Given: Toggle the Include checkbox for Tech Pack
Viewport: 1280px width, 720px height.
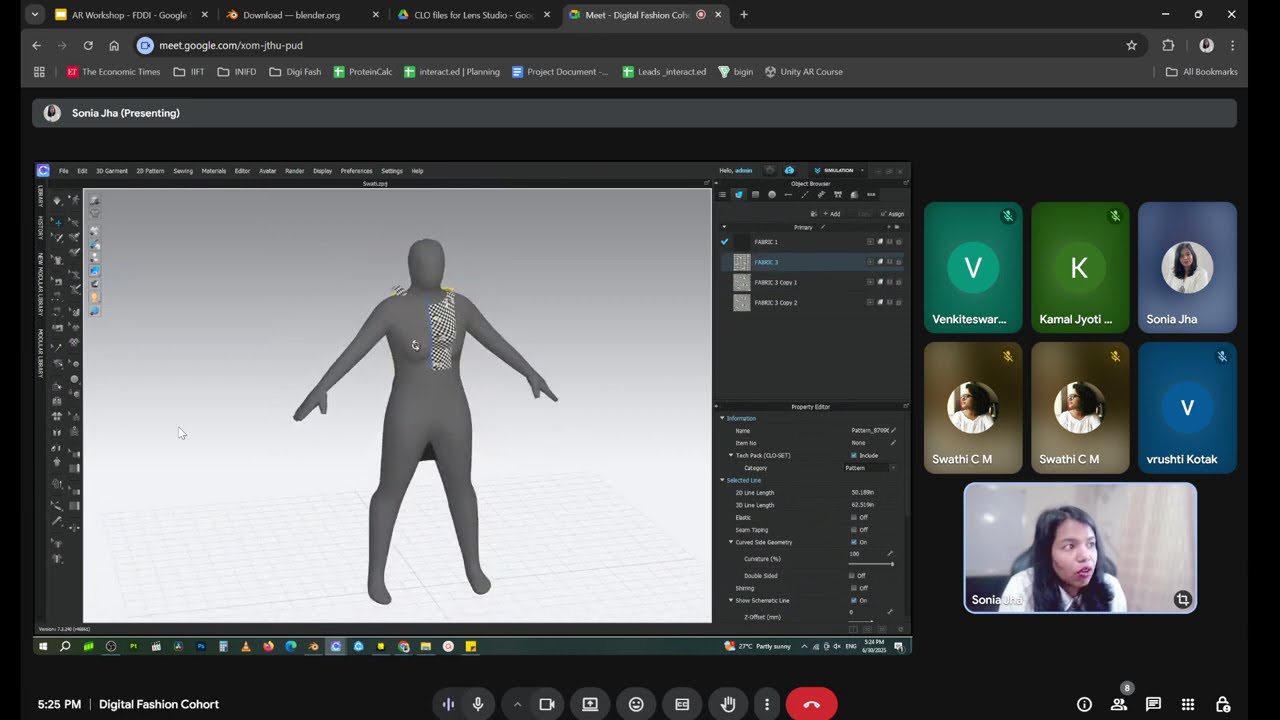Looking at the screenshot, I should tap(853, 455).
